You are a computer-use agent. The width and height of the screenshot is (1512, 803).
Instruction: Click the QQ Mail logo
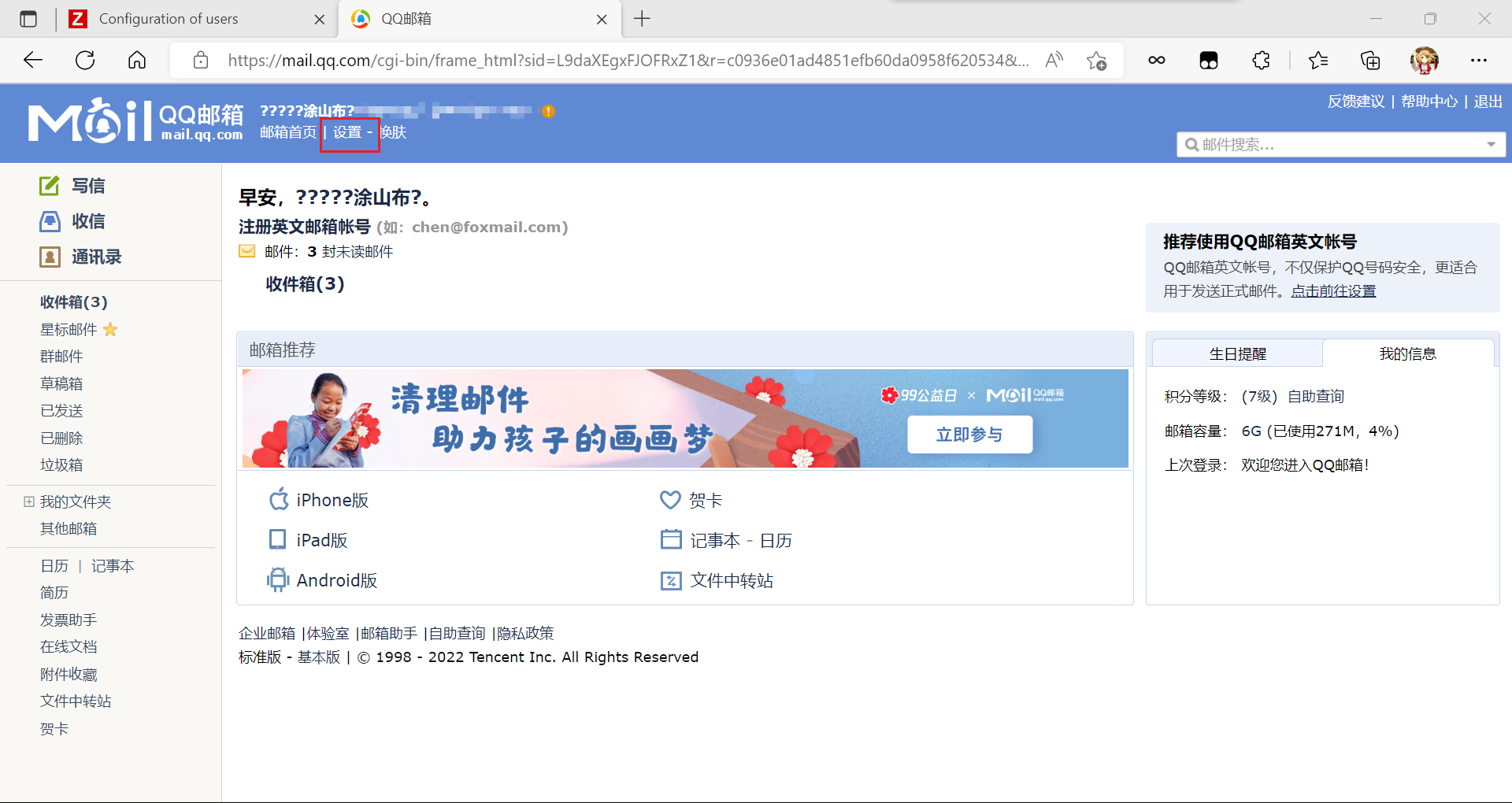pyautogui.click(x=135, y=122)
